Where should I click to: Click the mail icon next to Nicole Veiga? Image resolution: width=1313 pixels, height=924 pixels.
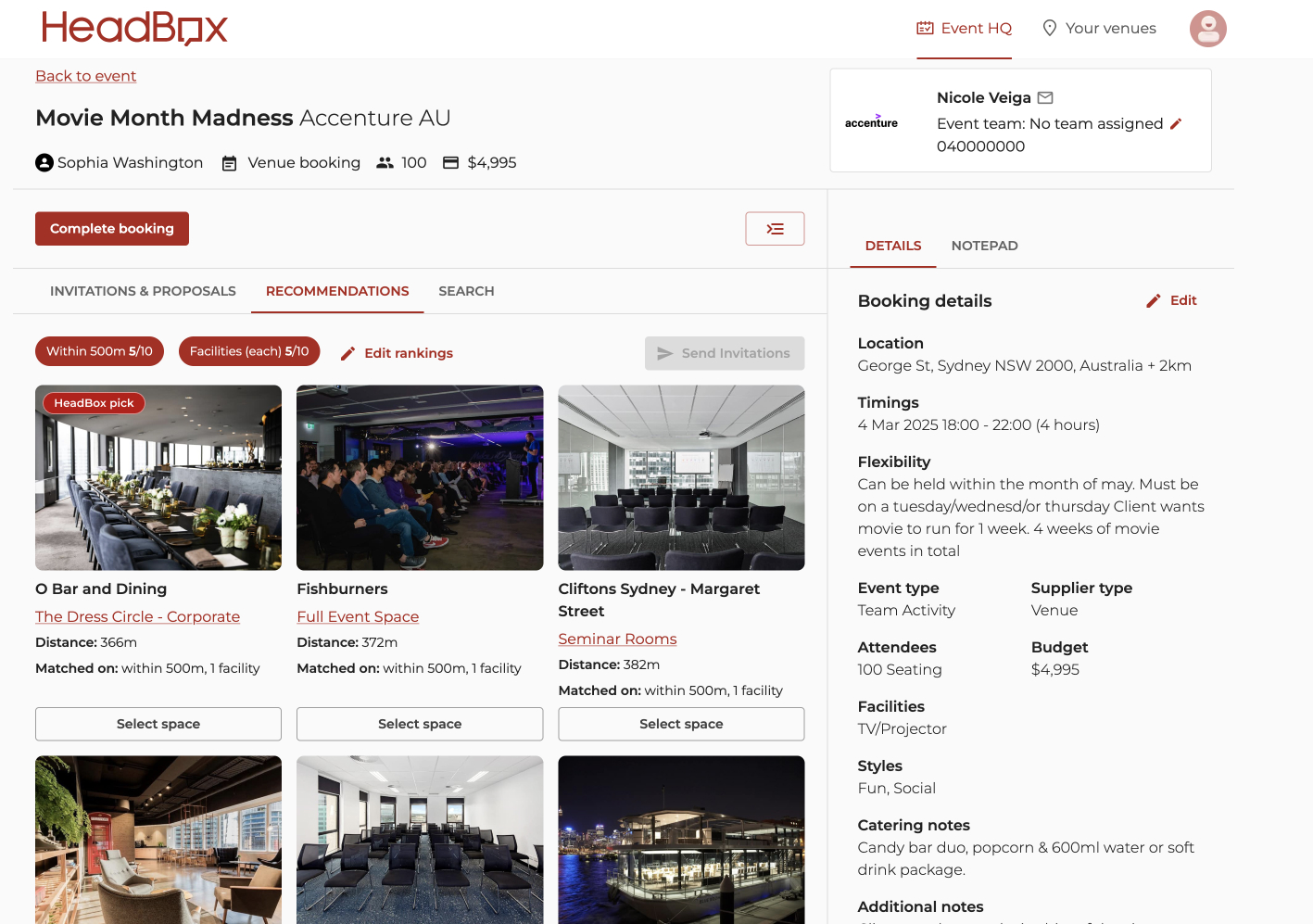coord(1045,97)
